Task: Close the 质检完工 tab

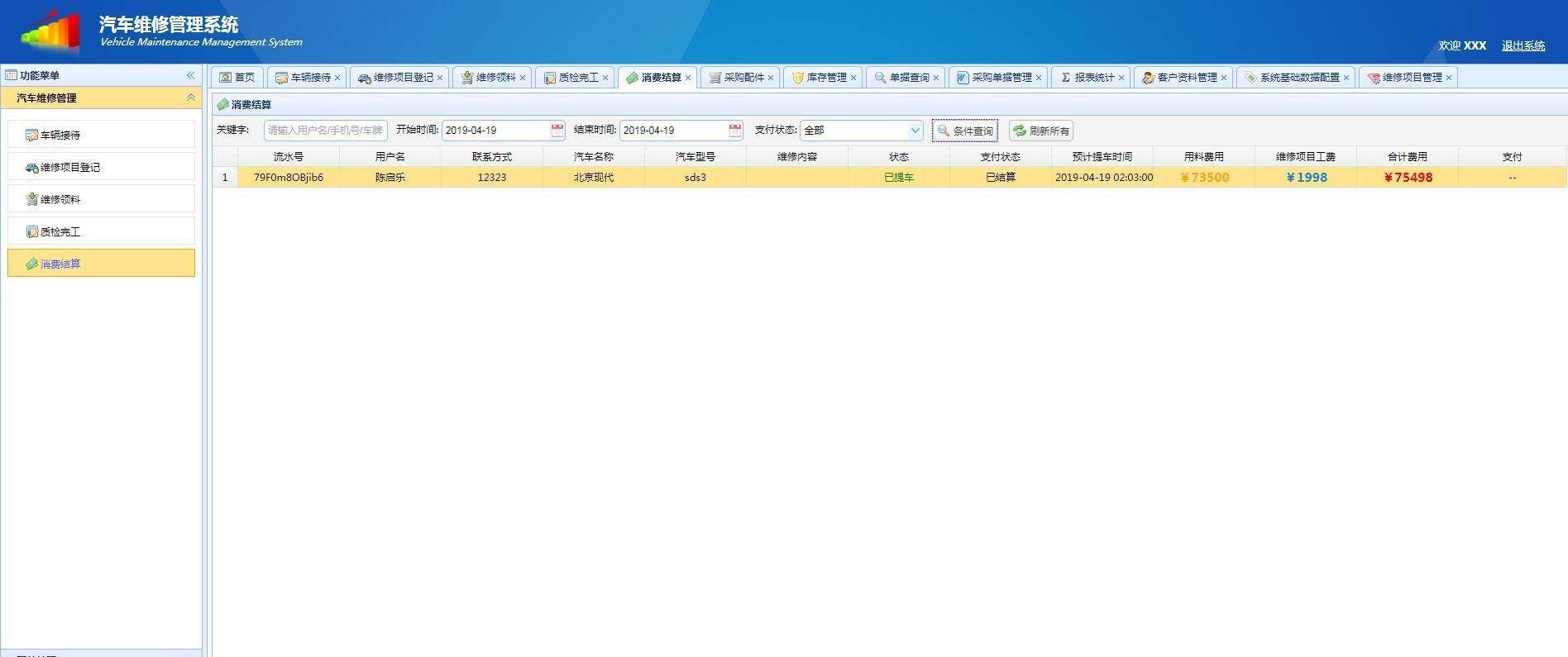Action: 605,78
